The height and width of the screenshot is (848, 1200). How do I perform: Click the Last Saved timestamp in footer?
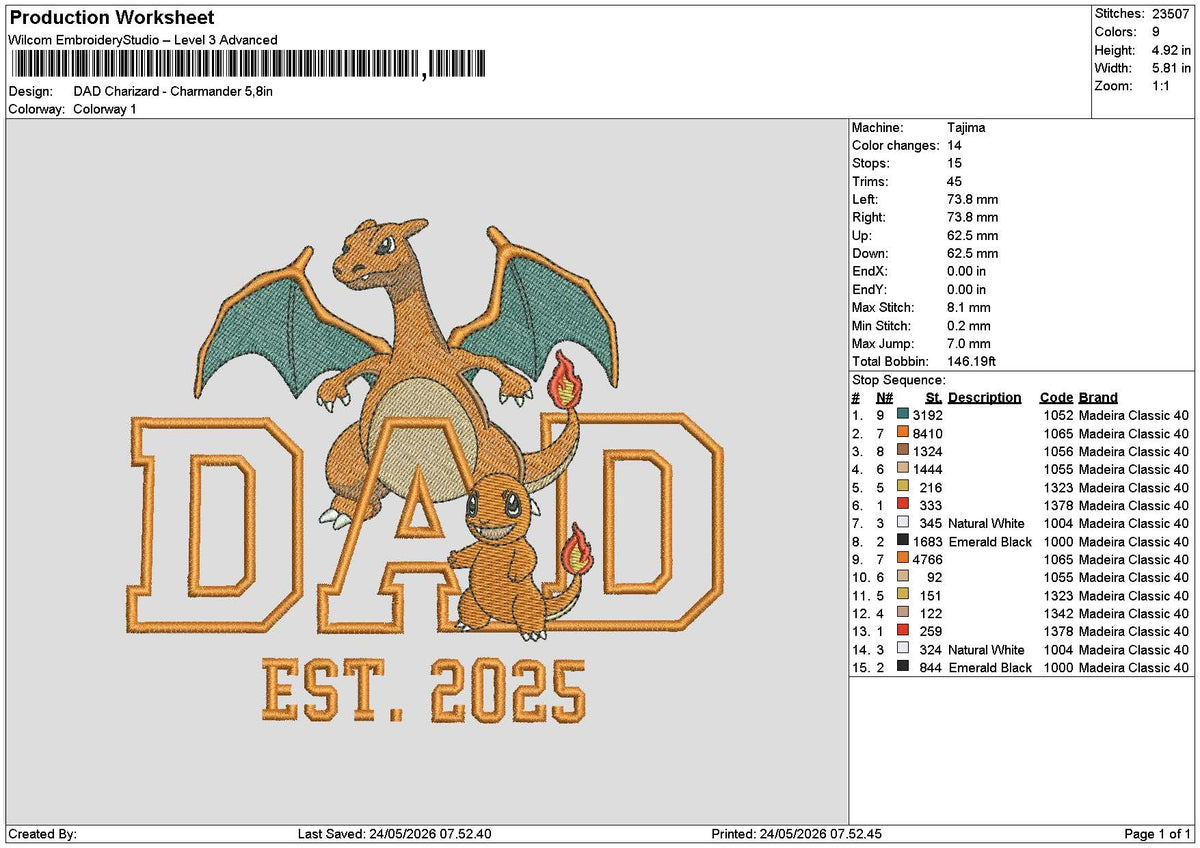pos(395,834)
